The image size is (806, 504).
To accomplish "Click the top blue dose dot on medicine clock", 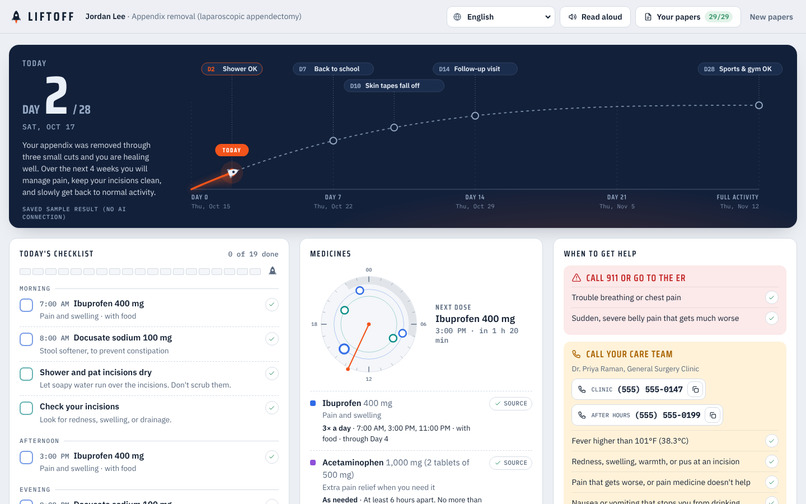I will point(360,291).
